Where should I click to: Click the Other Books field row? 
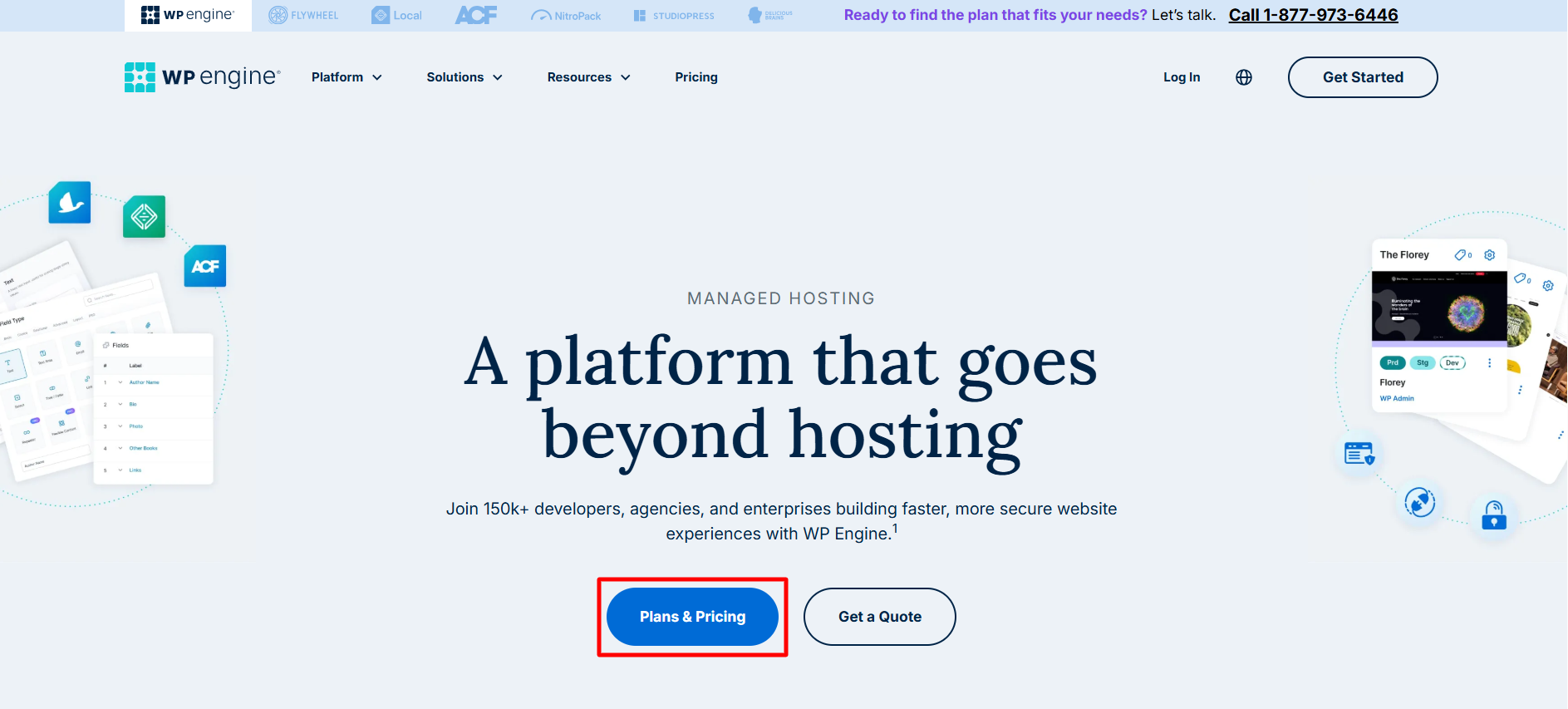(154, 448)
